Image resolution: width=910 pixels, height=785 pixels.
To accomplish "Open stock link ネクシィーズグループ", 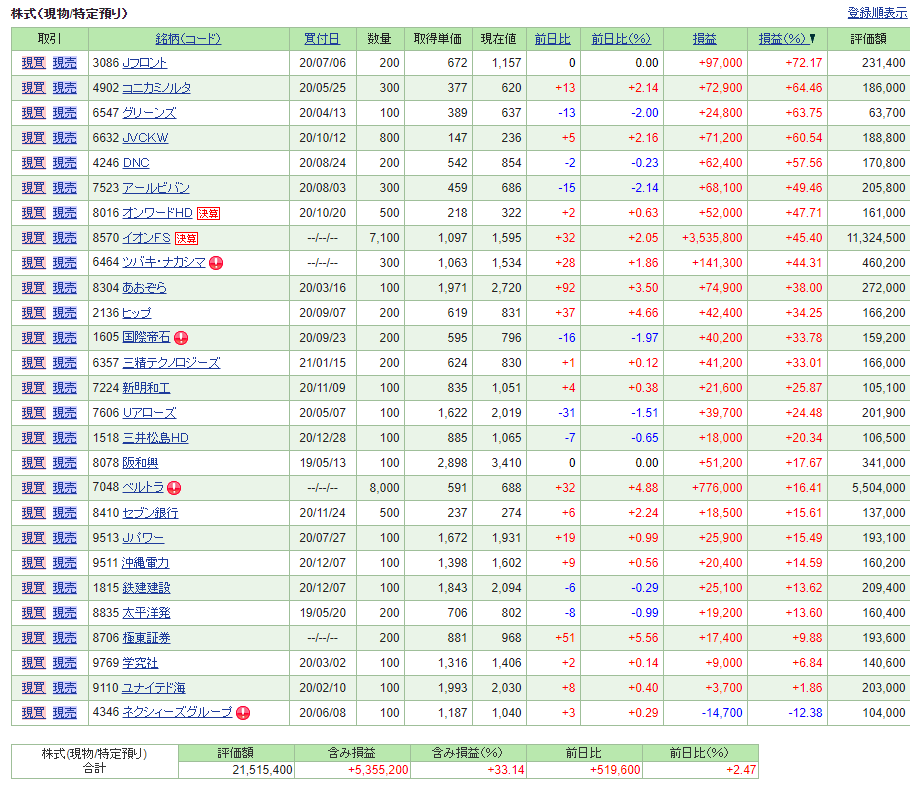I will (178, 711).
